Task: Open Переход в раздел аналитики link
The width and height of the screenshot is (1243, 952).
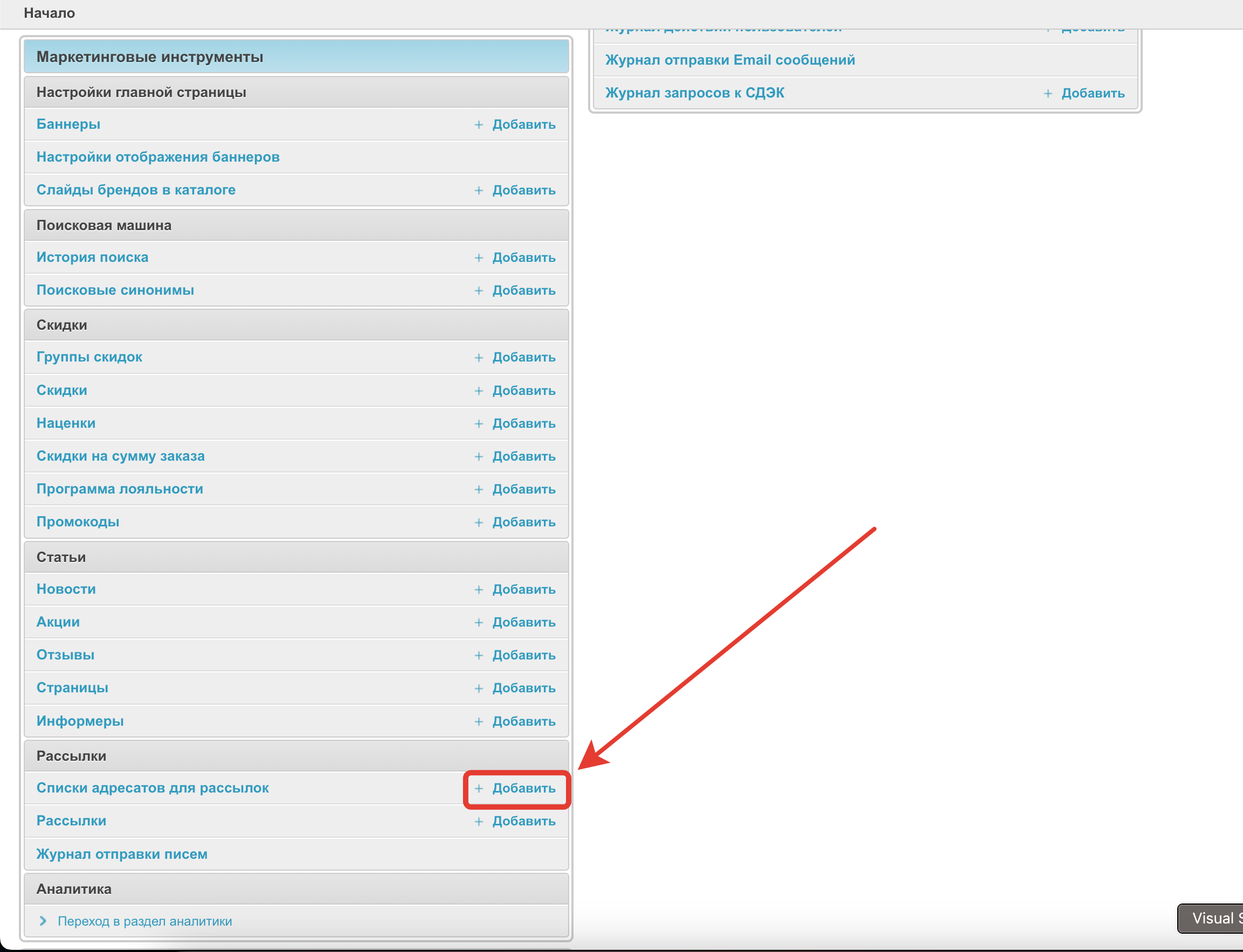Action: click(144, 921)
